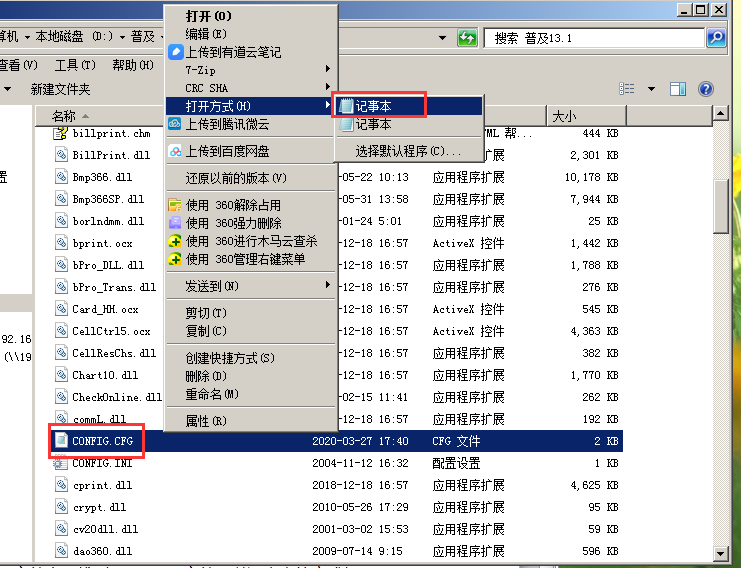This screenshot has height=568, width=741.
Task: Click the change view icon
Action: click(x=627, y=89)
